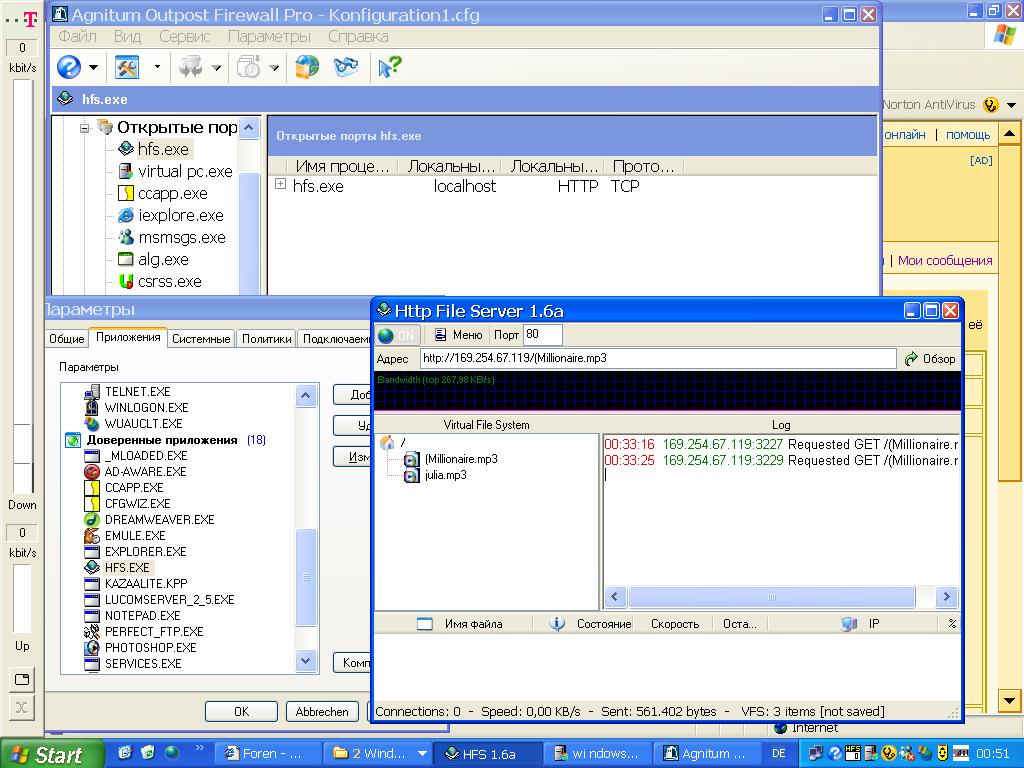The width and height of the screenshot is (1024, 768).
Task: Expand the hfs.exe row in ports table
Action: [x=280, y=184]
